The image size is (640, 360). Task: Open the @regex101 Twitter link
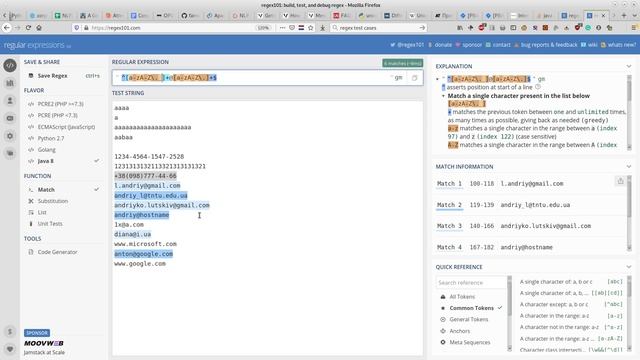coord(407,45)
